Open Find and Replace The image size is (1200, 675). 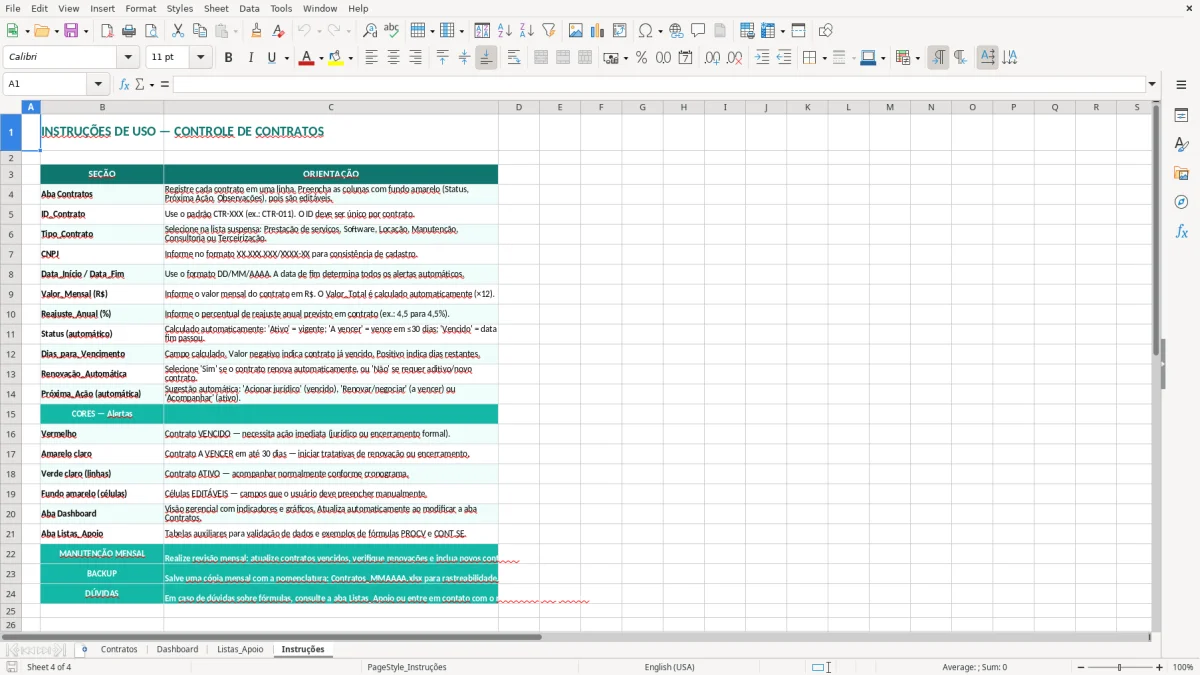370,31
